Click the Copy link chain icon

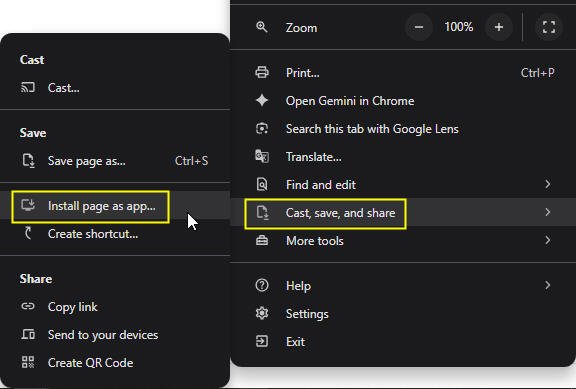coord(28,306)
